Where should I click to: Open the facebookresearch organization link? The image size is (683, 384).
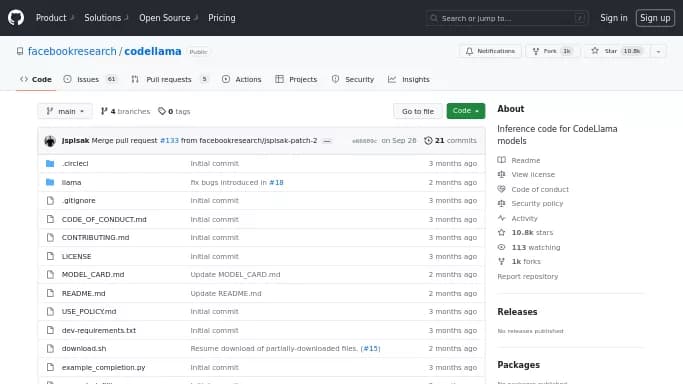pyautogui.click(x=72, y=51)
